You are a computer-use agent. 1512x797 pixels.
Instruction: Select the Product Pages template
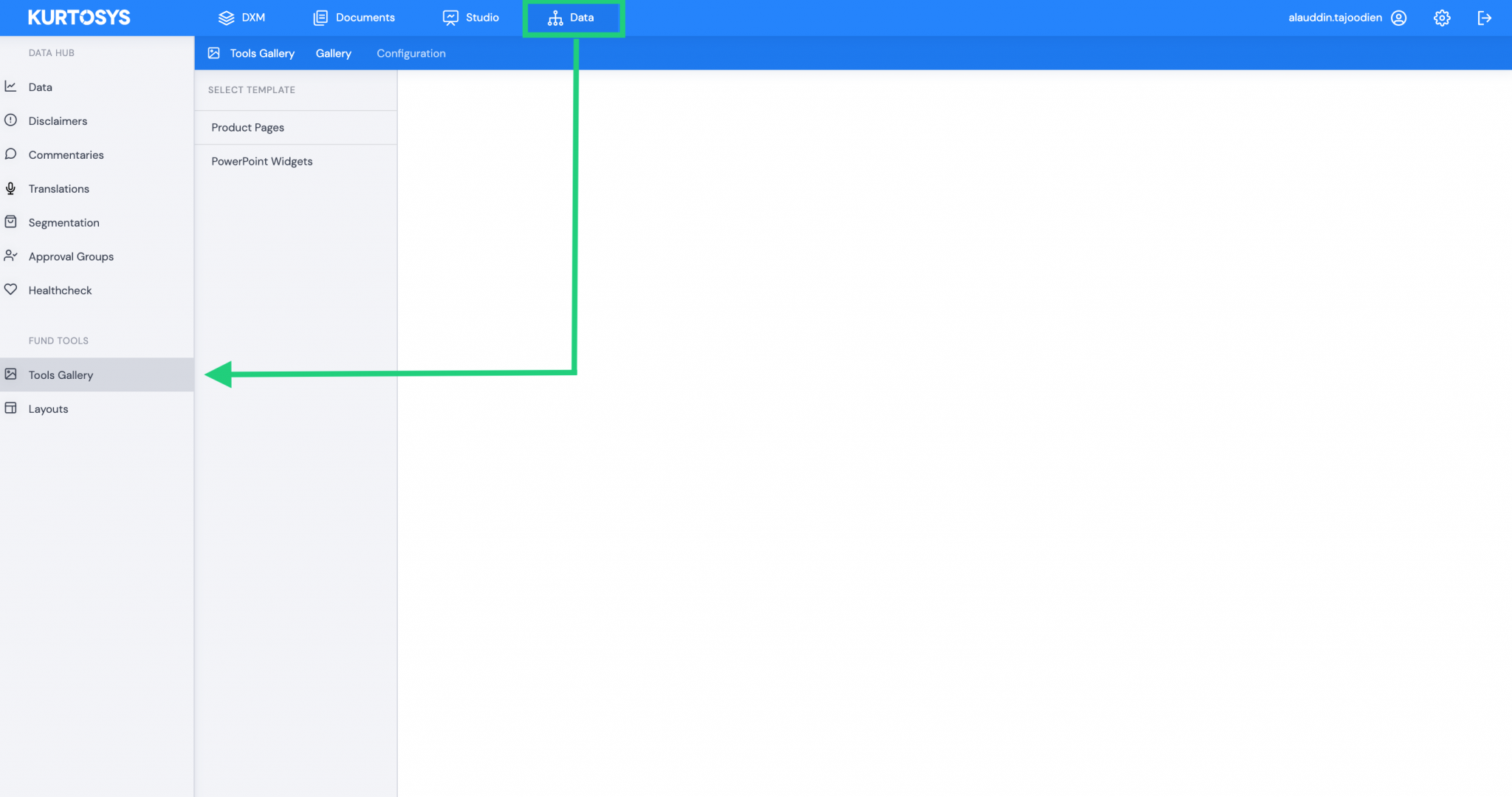247,127
